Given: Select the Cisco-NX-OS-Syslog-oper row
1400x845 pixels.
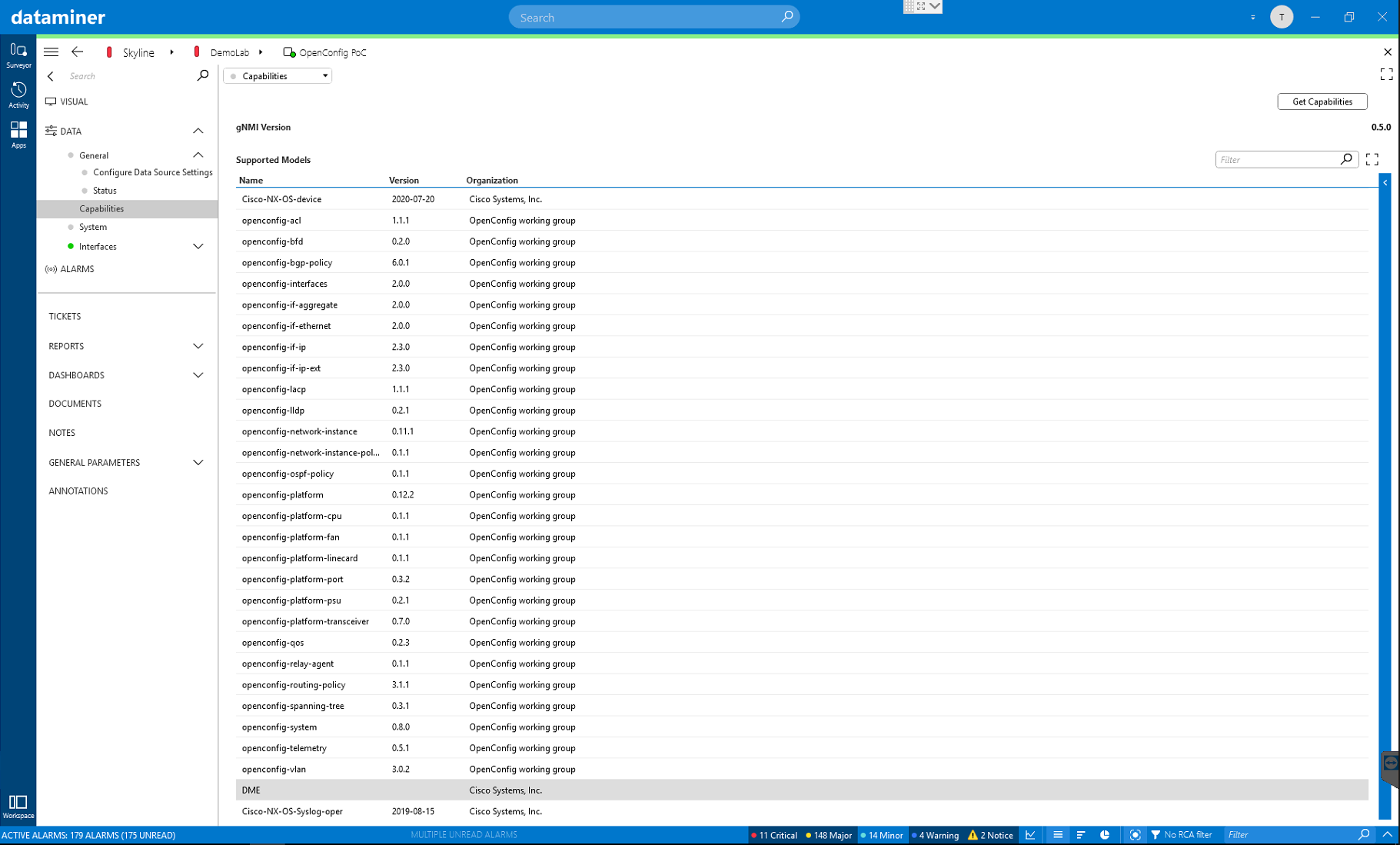Looking at the screenshot, I should point(802,811).
